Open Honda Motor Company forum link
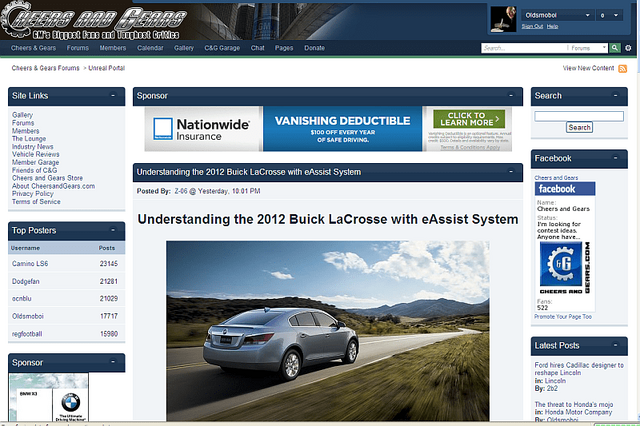 point(578,412)
